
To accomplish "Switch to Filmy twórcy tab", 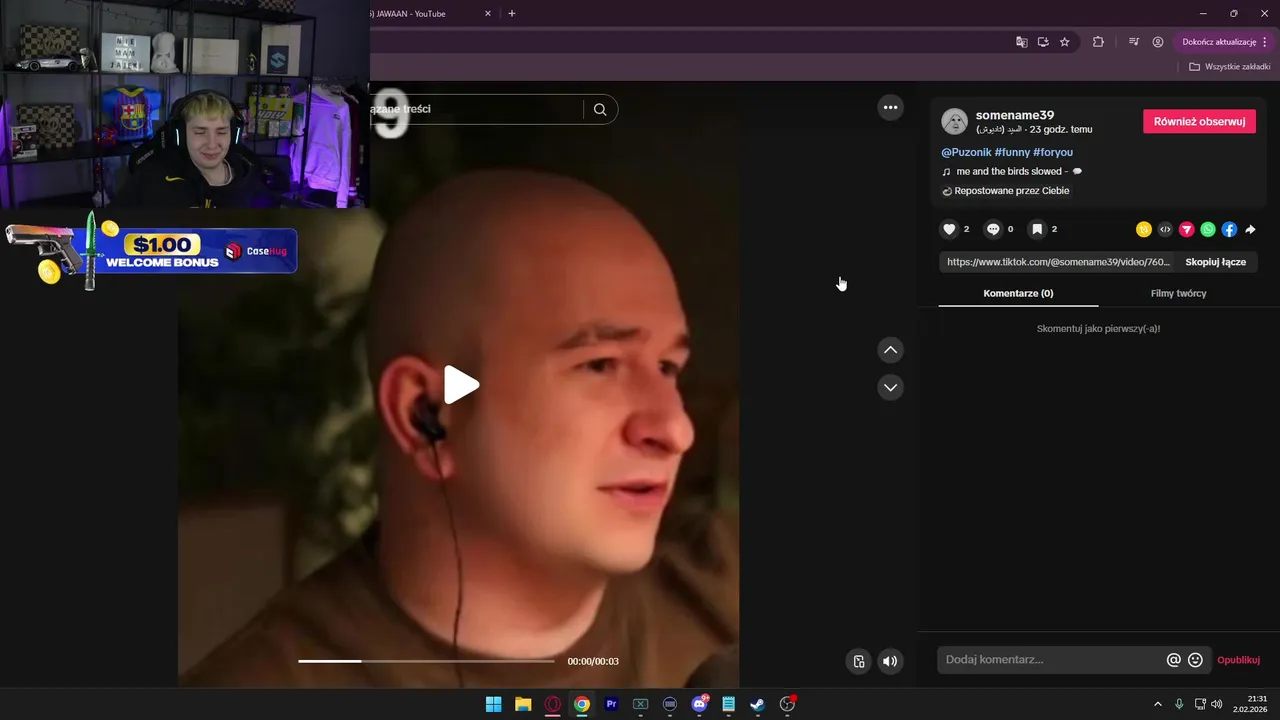I will click(x=1178, y=293).
